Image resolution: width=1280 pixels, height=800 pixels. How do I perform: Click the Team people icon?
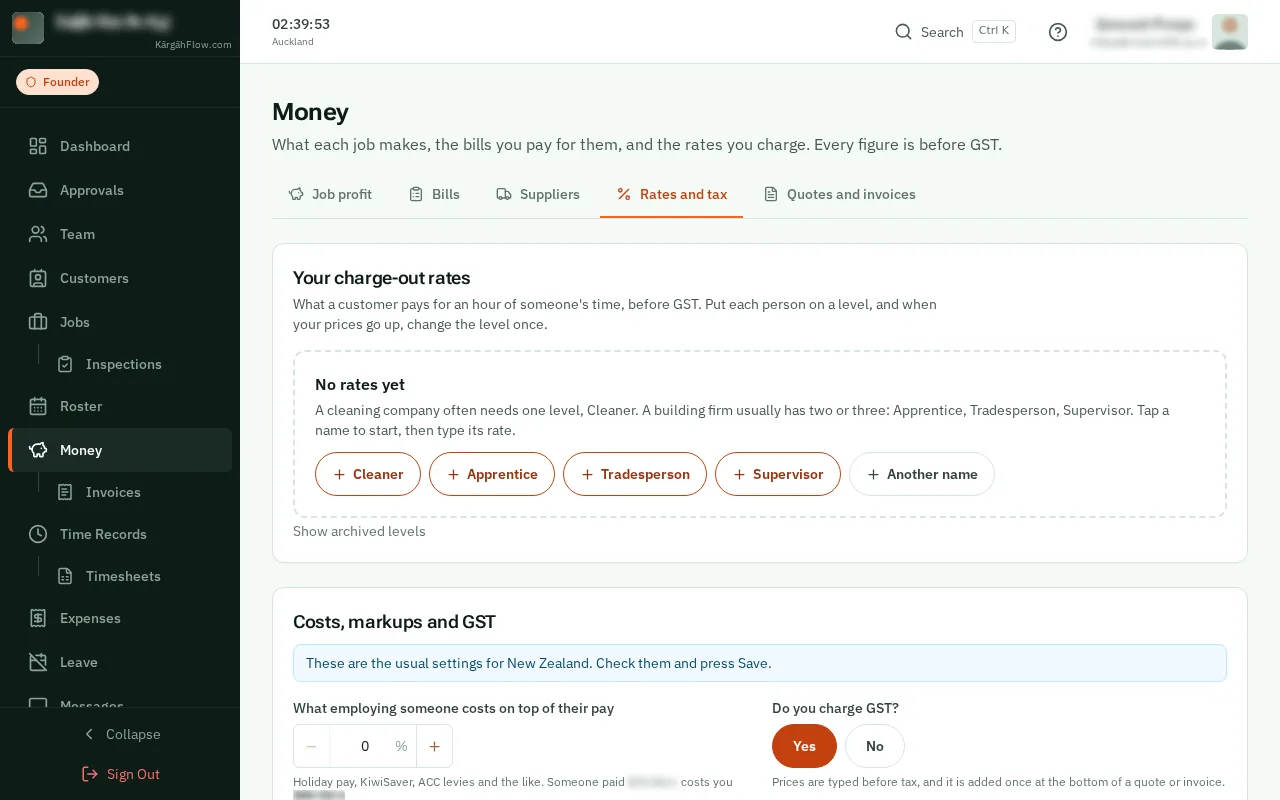click(38, 234)
